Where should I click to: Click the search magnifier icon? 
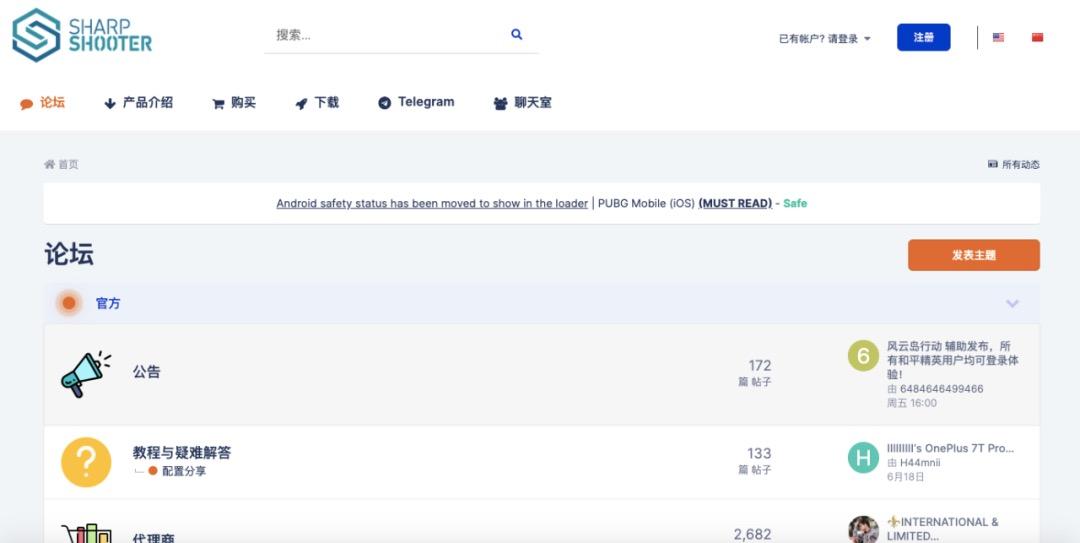[x=517, y=34]
